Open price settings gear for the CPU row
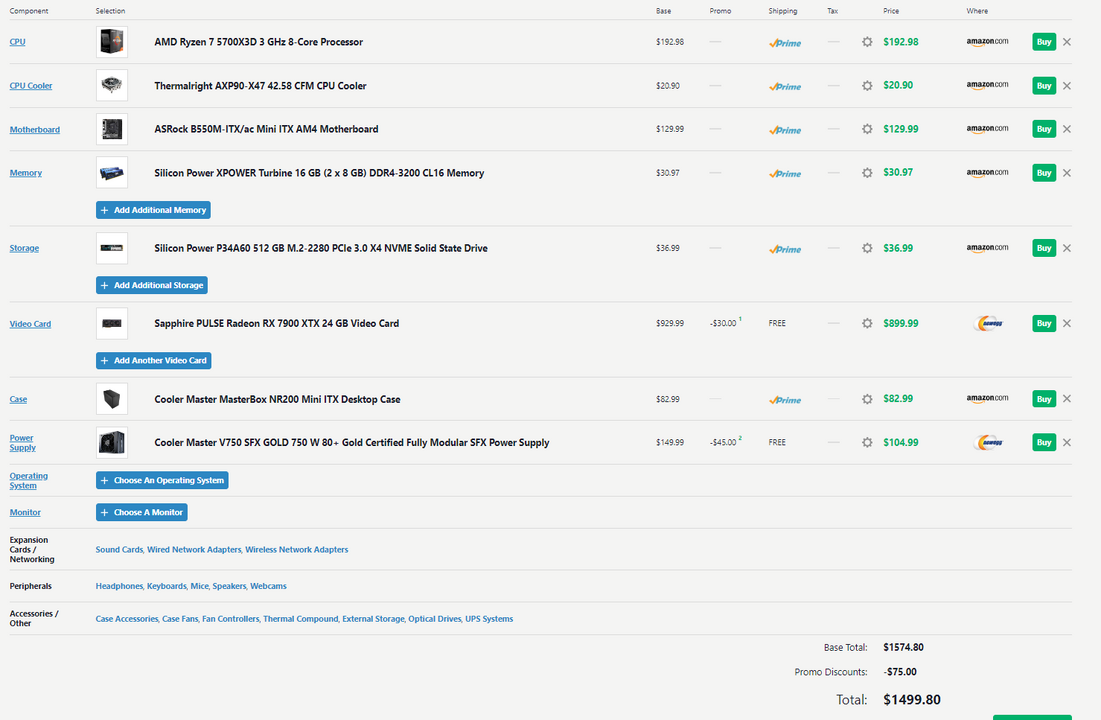The image size is (1101, 720). click(867, 42)
